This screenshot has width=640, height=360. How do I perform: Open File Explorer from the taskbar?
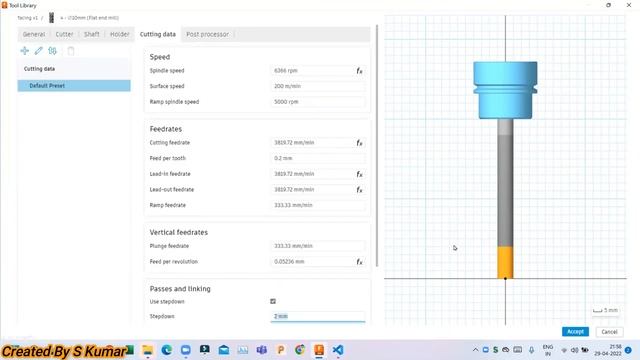[147, 350]
